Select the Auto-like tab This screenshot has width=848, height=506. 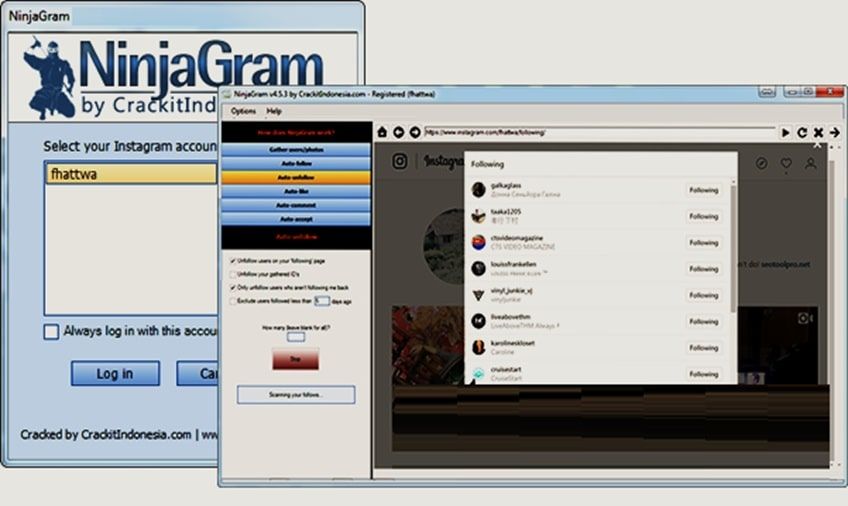296,191
